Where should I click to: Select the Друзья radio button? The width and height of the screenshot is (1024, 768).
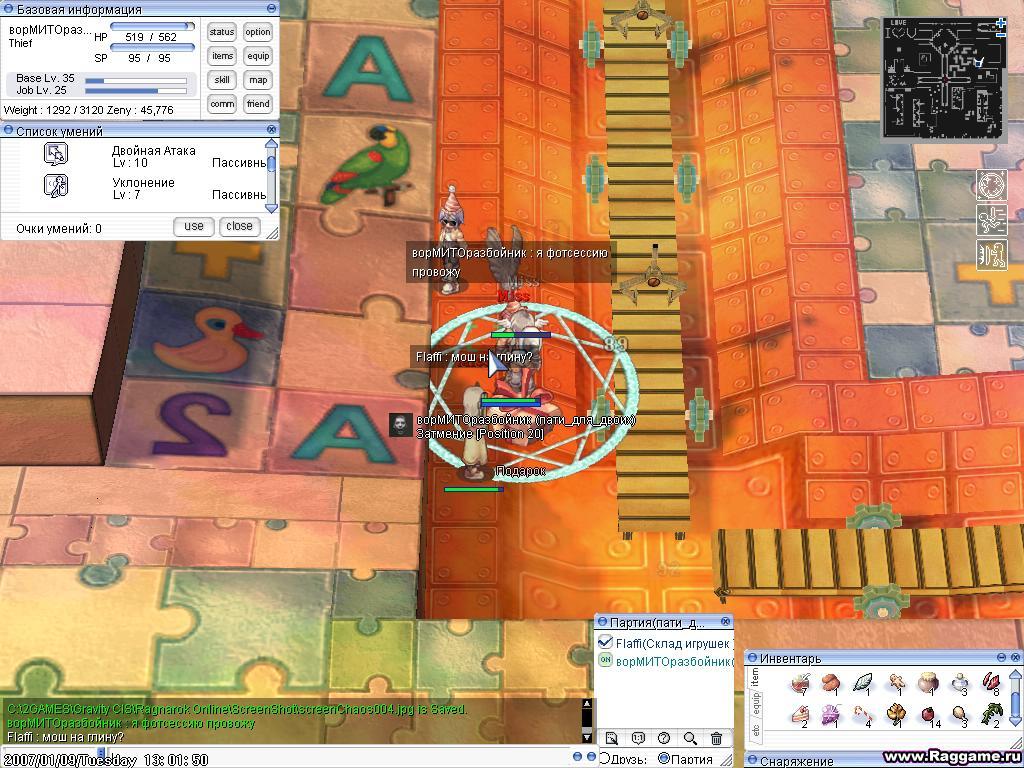[x=605, y=759]
